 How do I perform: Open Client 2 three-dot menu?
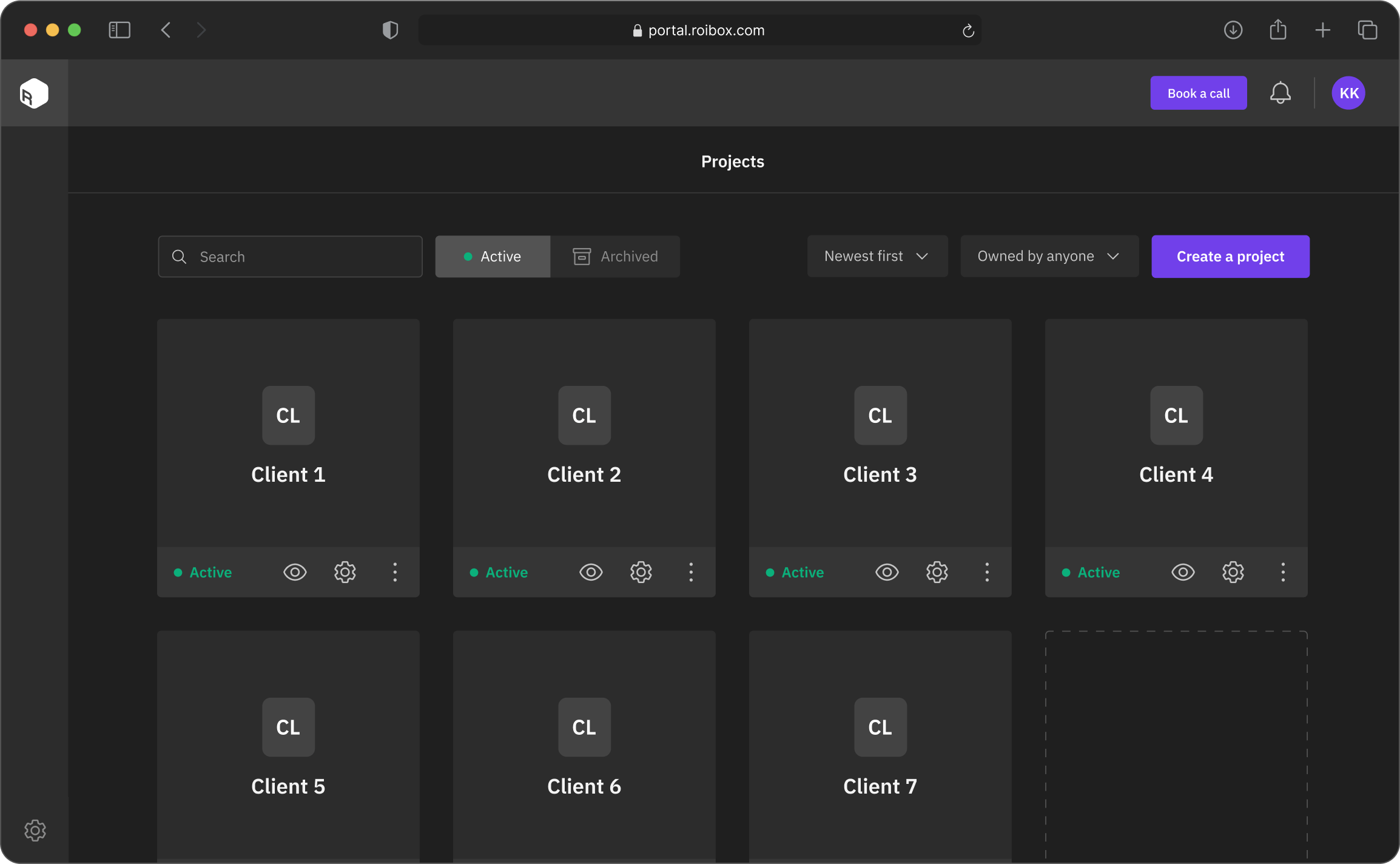coord(691,572)
